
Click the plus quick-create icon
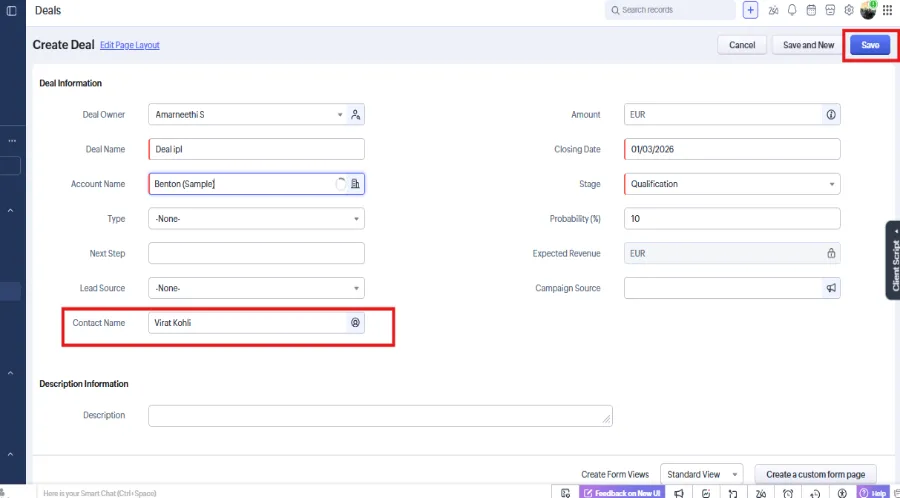coord(750,10)
